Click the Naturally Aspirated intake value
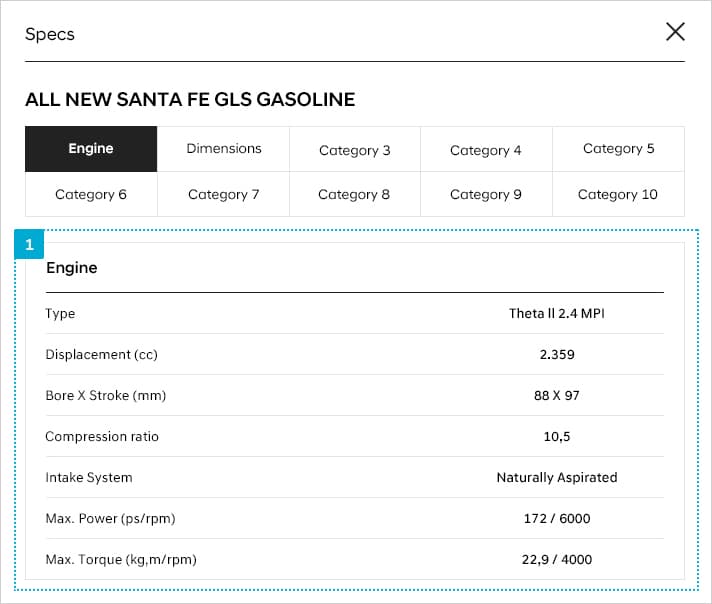712x604 pixels. [557, 477]
